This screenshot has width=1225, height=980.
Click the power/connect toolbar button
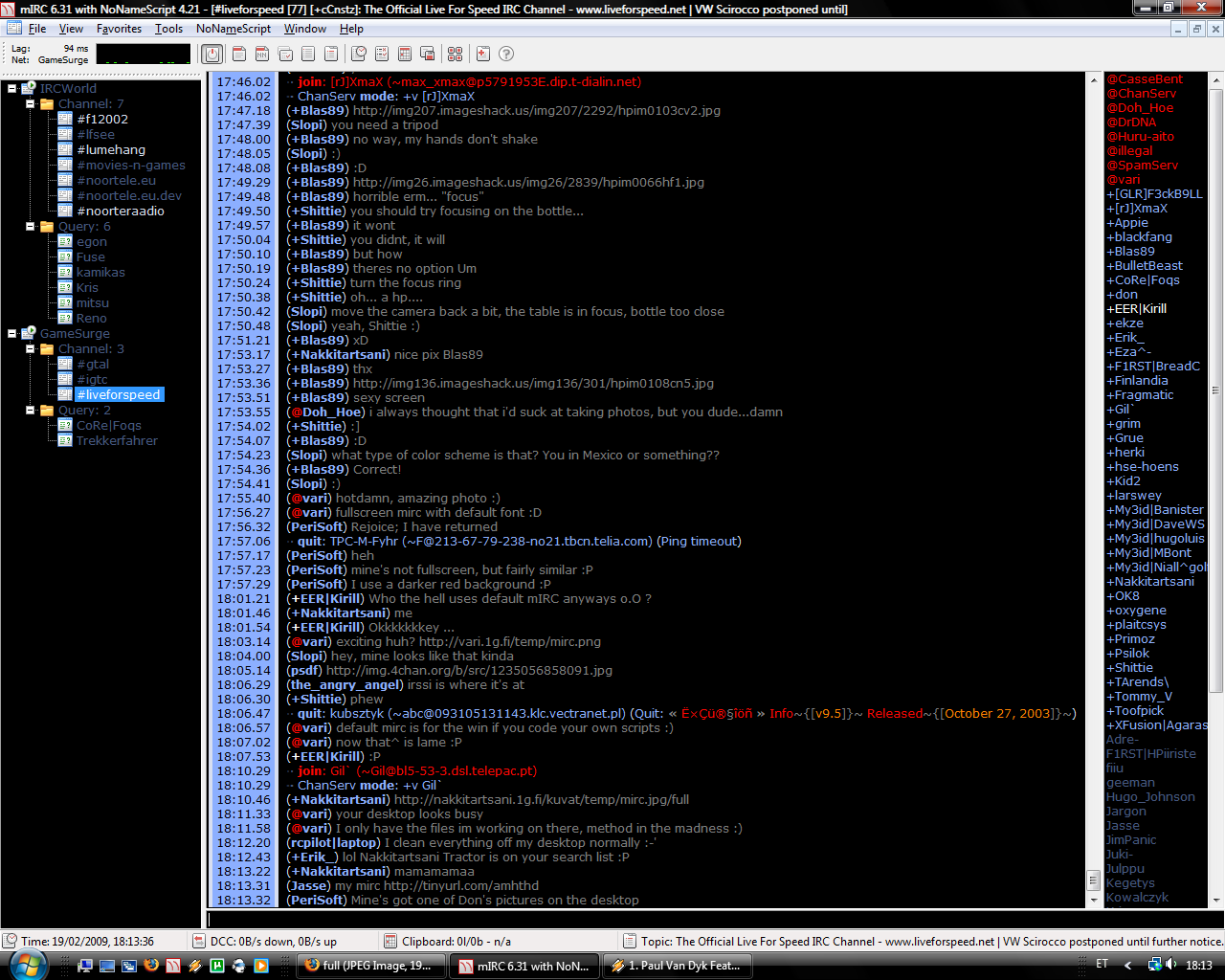(212, 55)
